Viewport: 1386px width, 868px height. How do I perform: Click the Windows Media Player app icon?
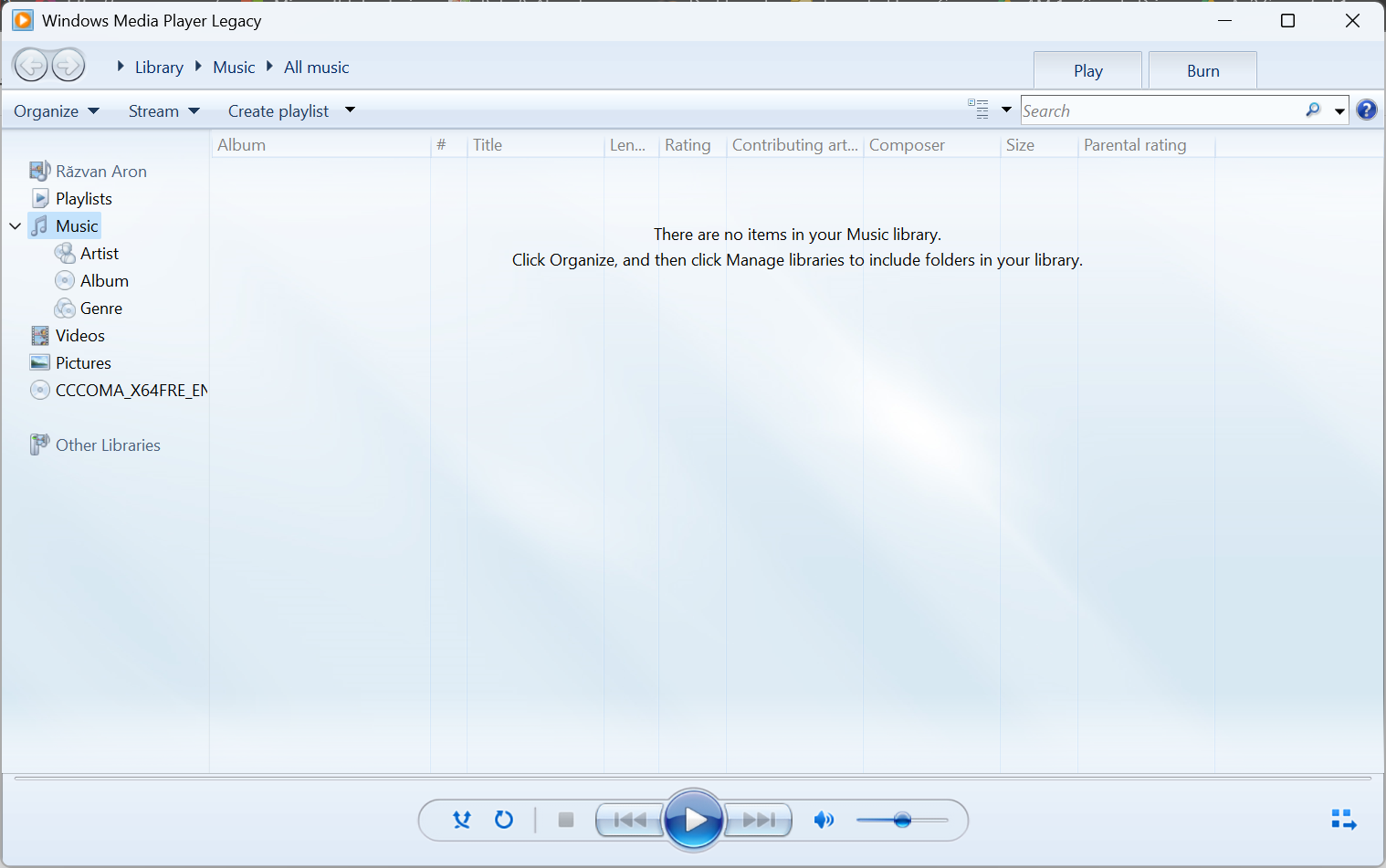point(23,20)
